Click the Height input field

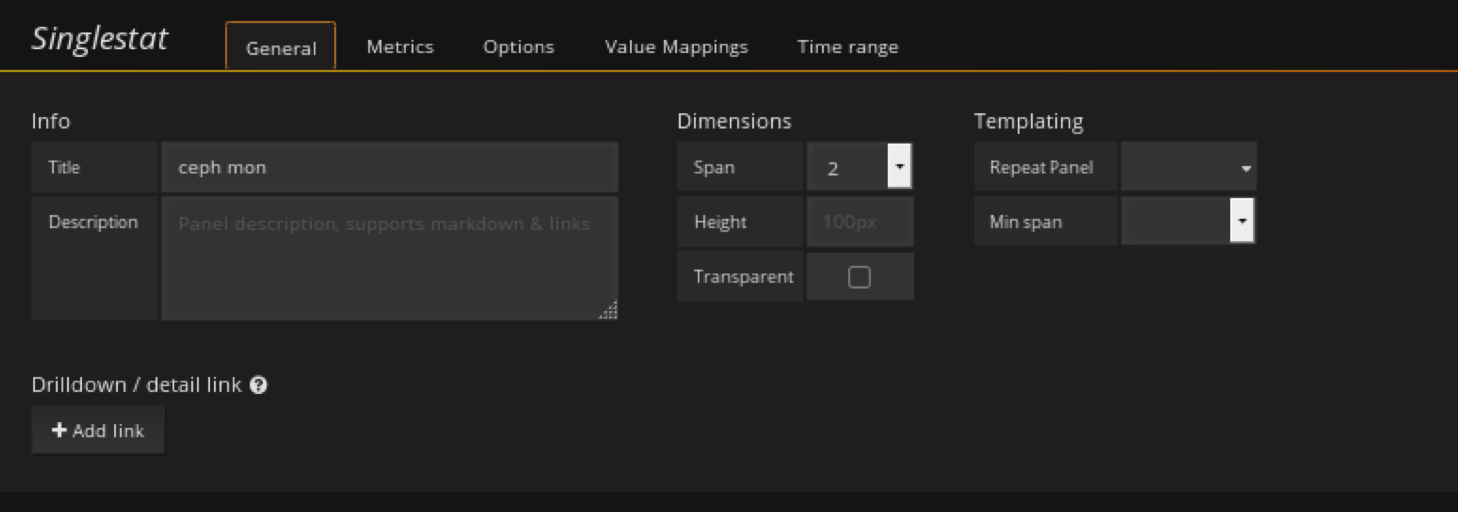click(859, 222)
